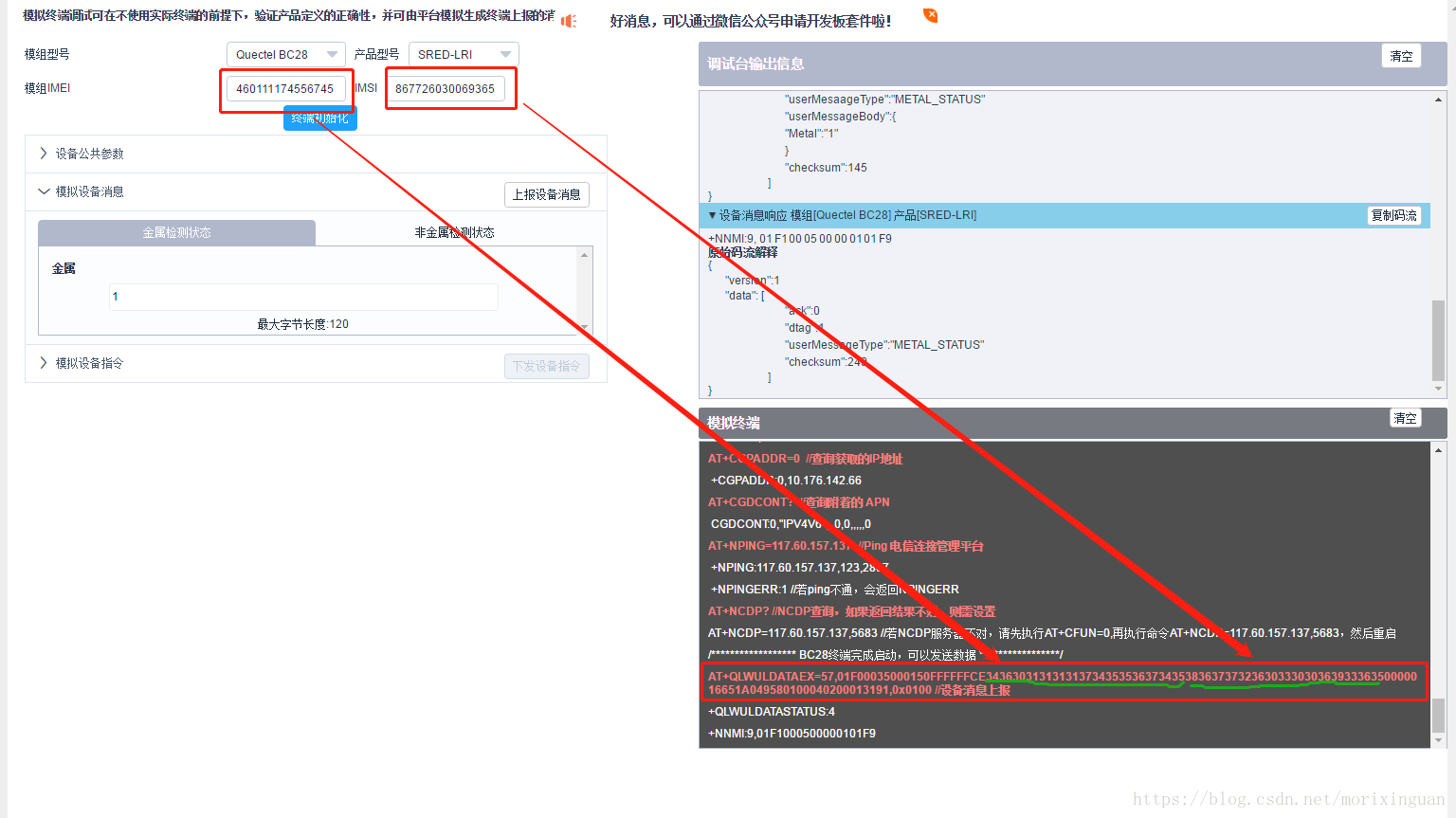Switch to the 非金属检测状态 tab
Viewport: 1456px width, 818px height.
point(454,232)
